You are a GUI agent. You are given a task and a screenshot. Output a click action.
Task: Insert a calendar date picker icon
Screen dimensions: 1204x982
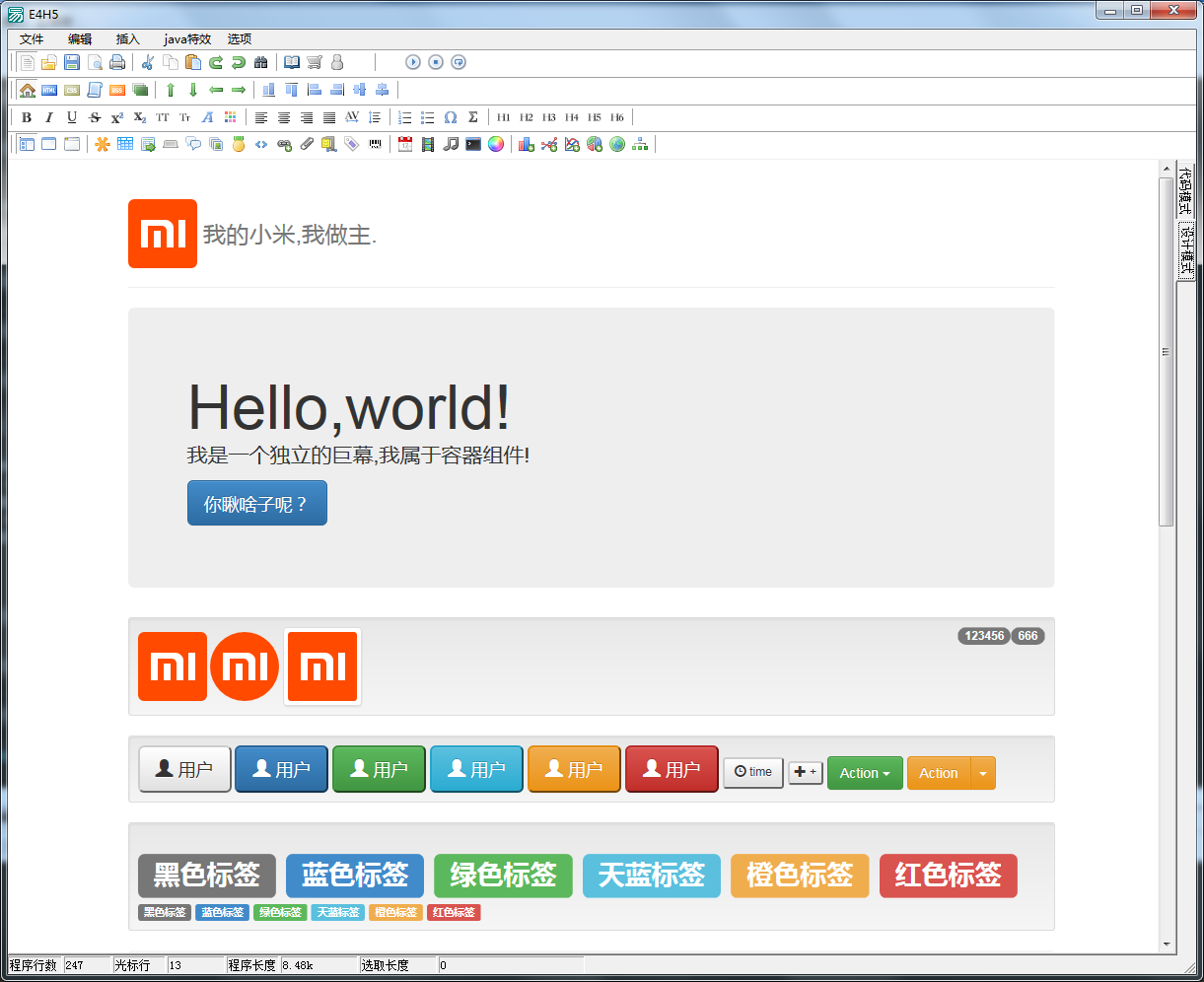click(405, 144)
